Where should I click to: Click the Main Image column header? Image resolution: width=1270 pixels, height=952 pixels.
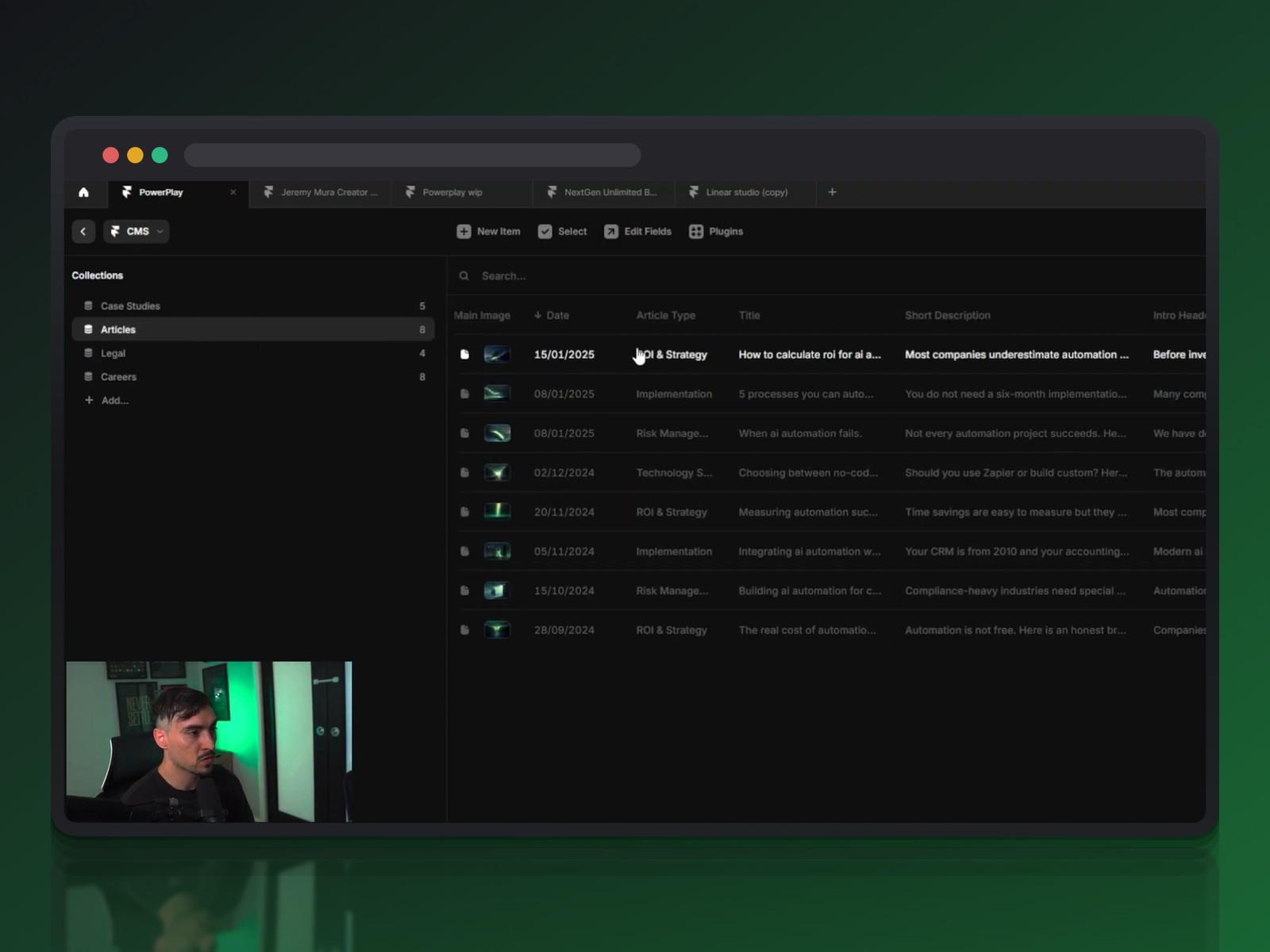pos(482,315)
